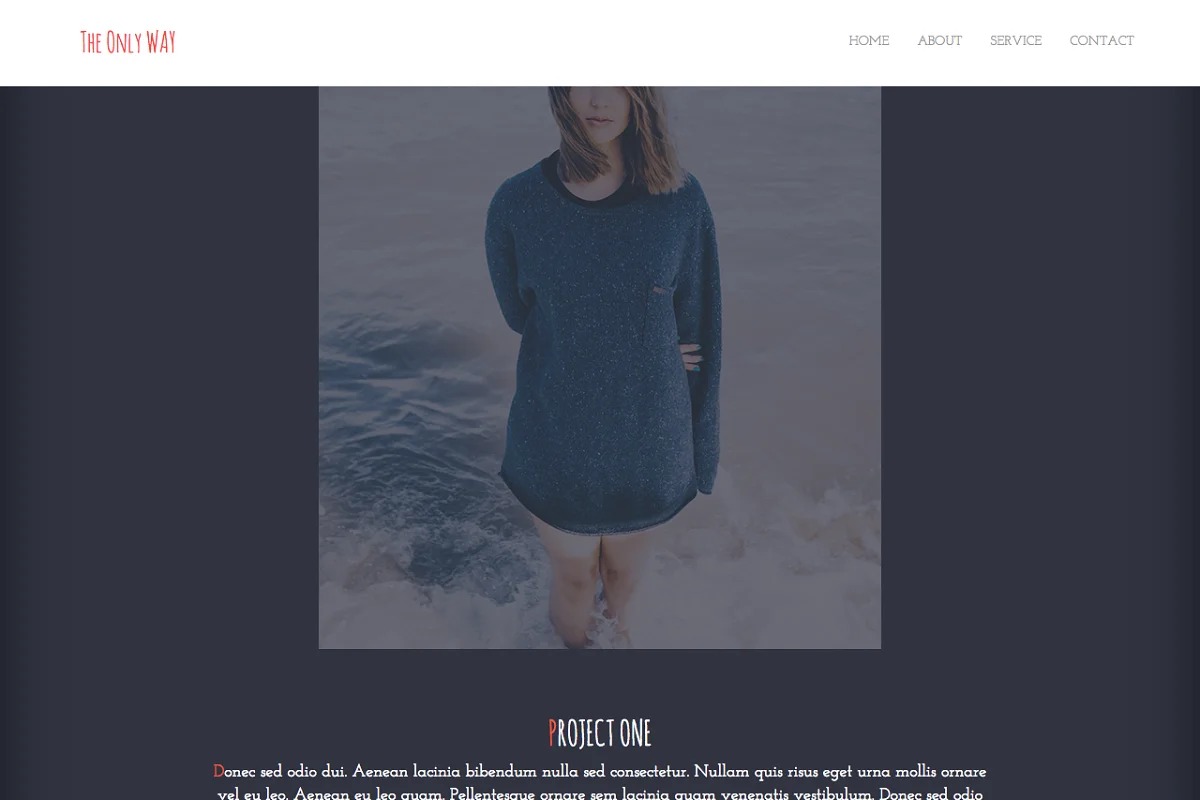Click the small pocket on the woman's sweater
The image size is (1200, 800).
click(x=661, y=290)
